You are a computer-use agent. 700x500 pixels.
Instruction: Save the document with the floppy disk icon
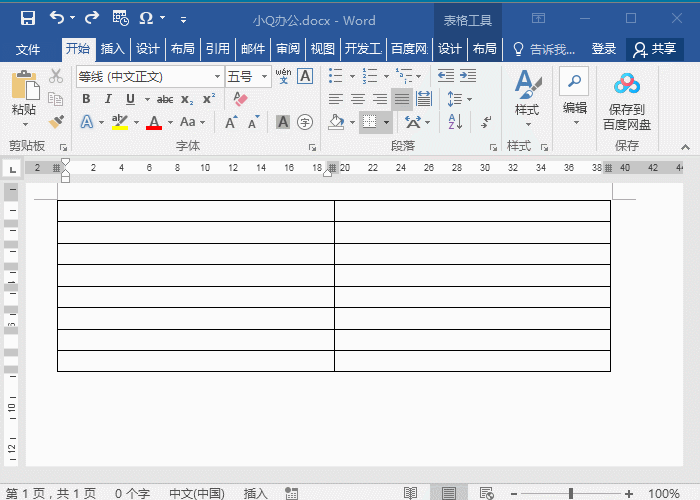click(x=28, y=18)
